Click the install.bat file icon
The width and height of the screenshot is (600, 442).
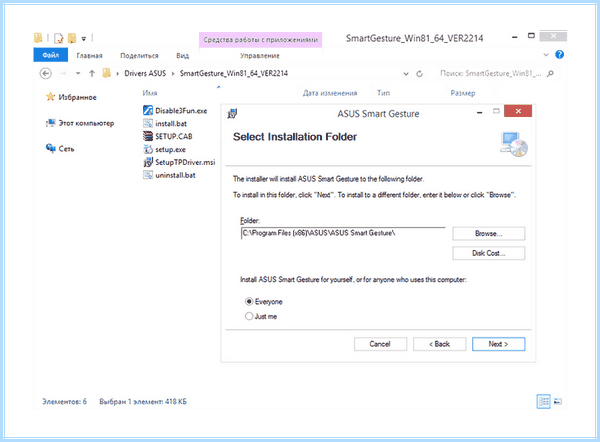[148, 123]
